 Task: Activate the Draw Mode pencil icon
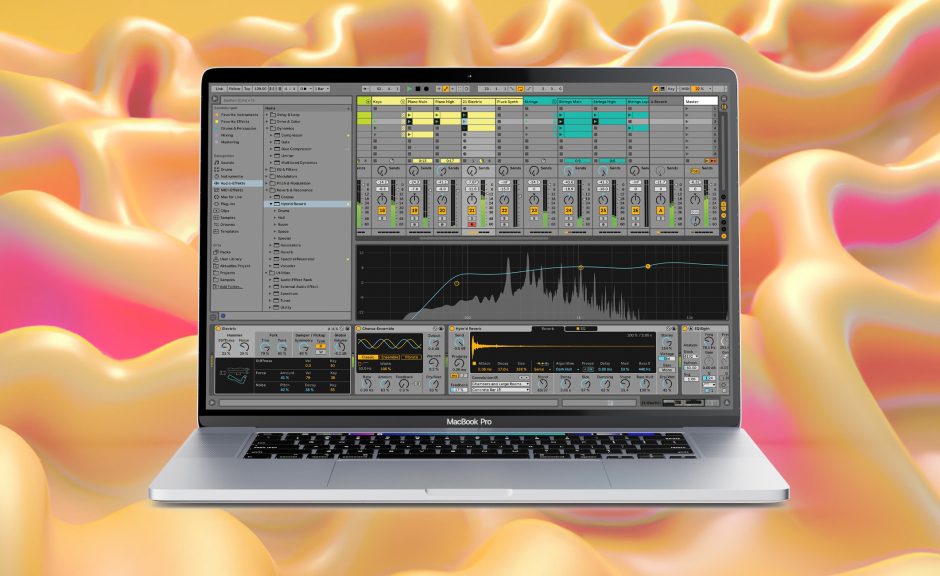point(656,88)
